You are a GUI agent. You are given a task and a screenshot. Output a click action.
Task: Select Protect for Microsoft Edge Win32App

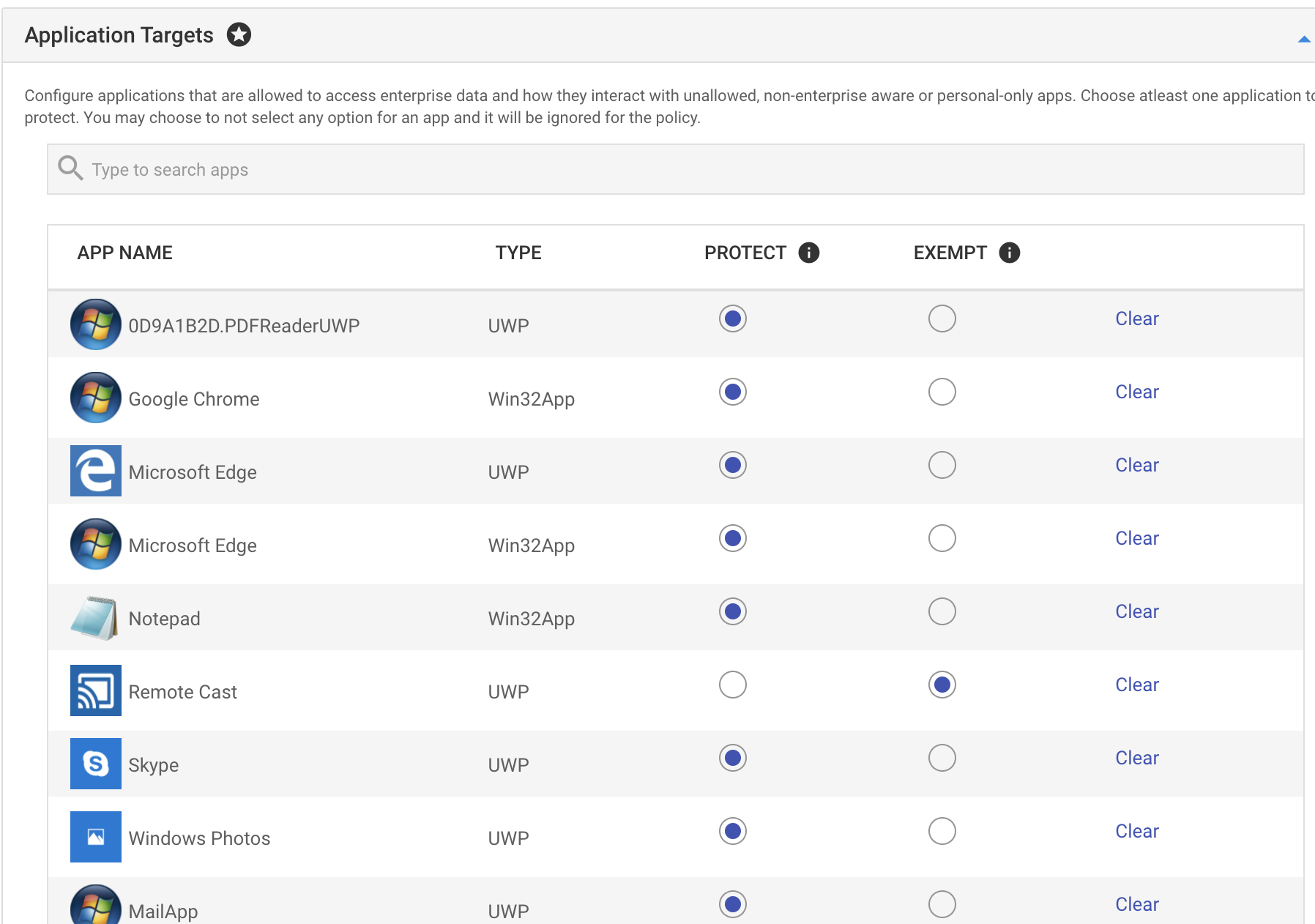tap(732, 538)
